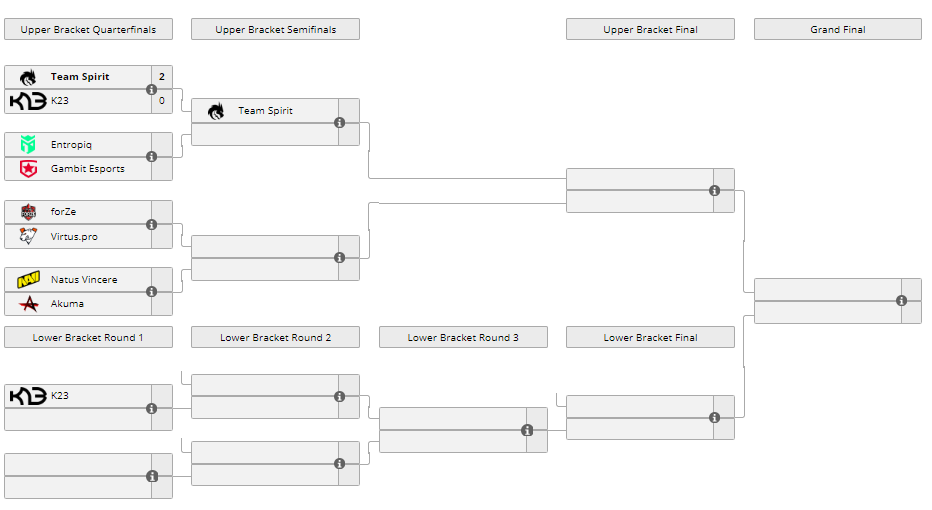The image size is (932, 510).
Task: Click the Gambit Esports team name
Action: click(x=88, y=169)
